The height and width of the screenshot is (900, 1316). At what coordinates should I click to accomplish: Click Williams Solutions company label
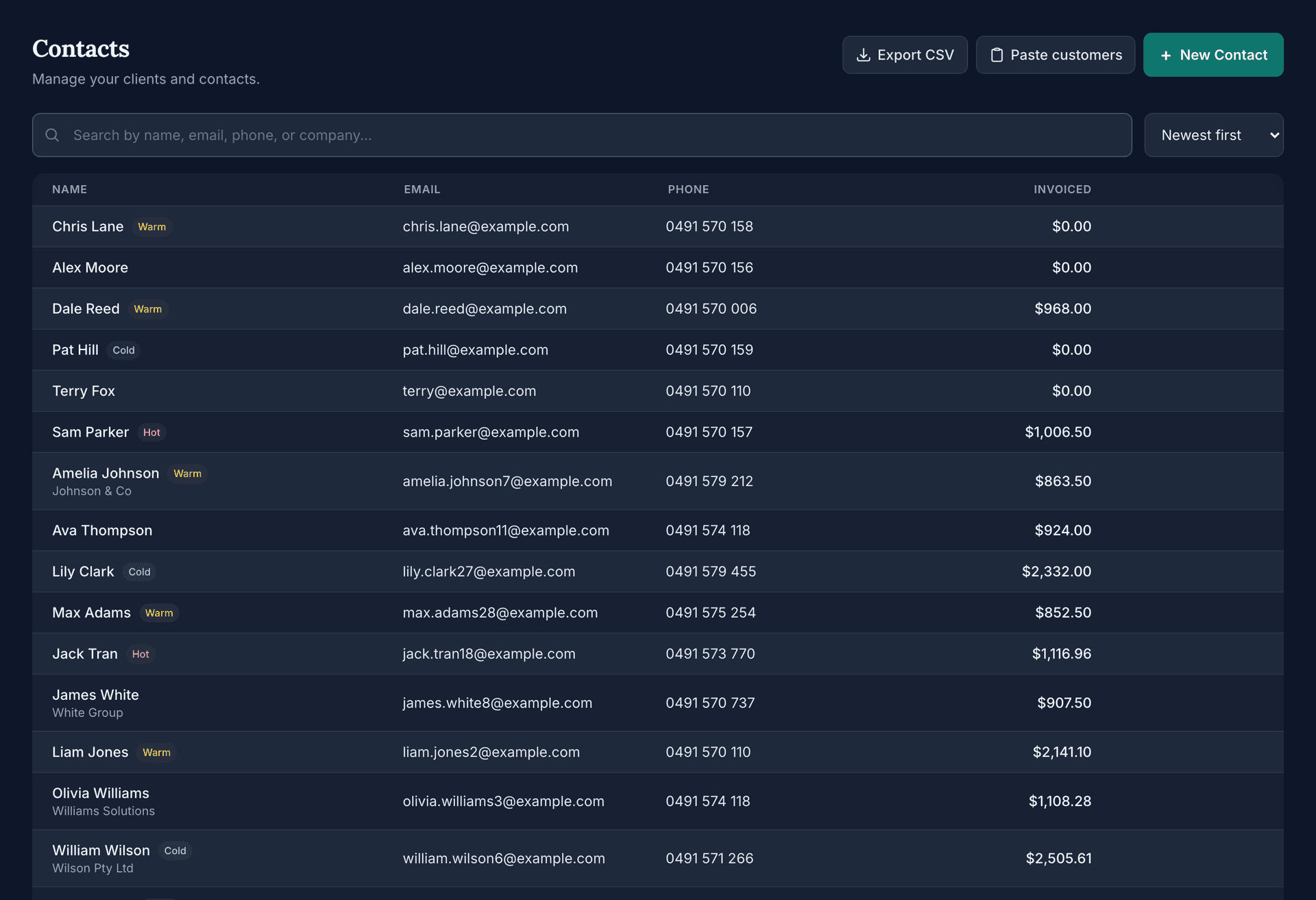click(103, 811)
